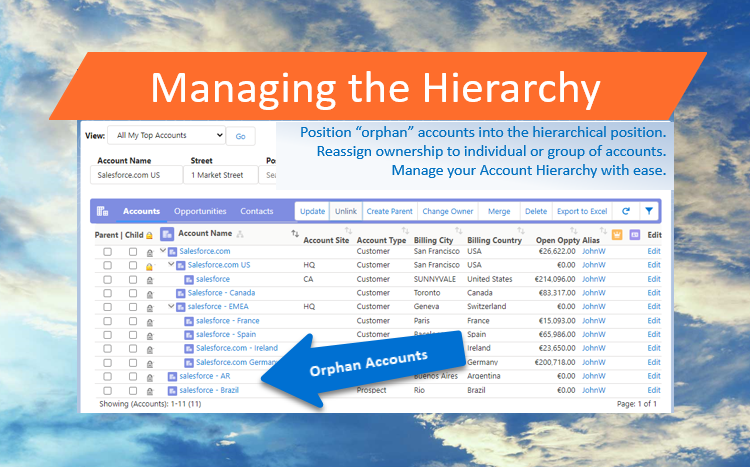Click the purple card column icon
Viewport: 750px width, 467px height.
click(634, 235)
